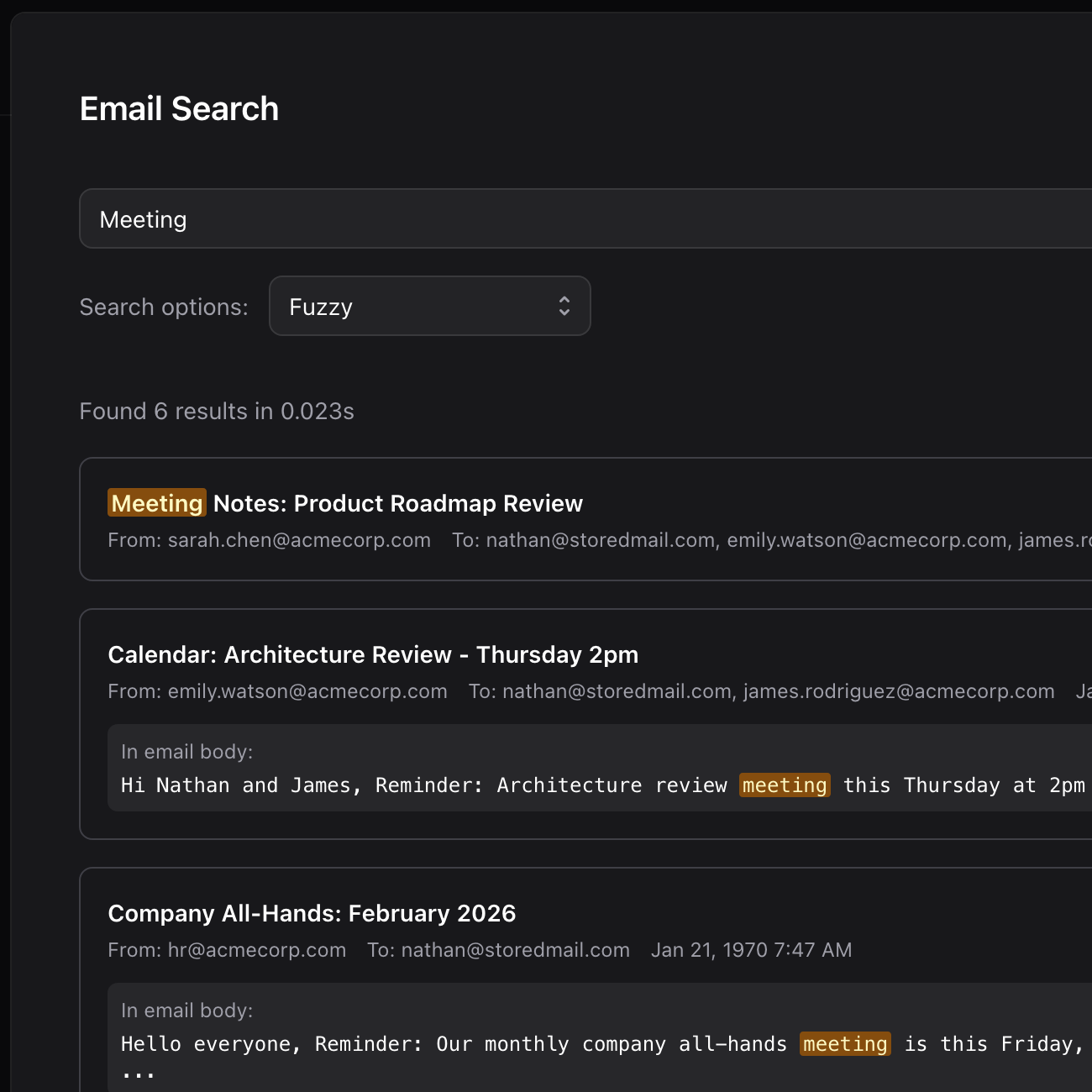Image resolution: width=1092 pixels, height=1092 pixels.
Task: Click the "Email Search" page heading
Action: pyautogui.click(x=179, y=109)
